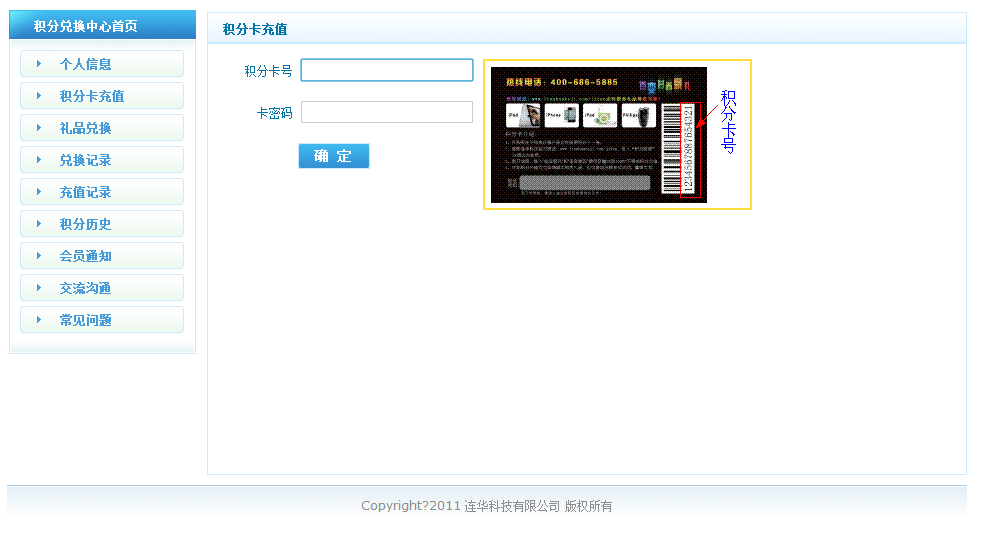Go to 礼品兑换 page
This screenshot has width=997, height=536.
pyautogui.click(x=102, y=128)
